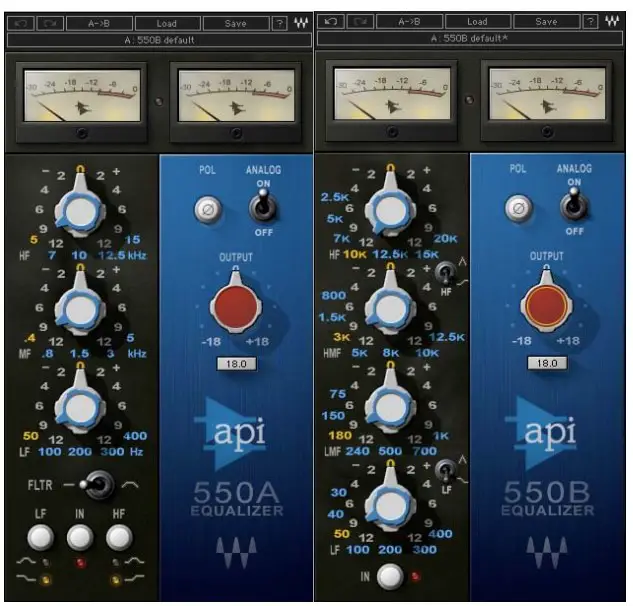This screenshot has height=606, width=633.
Task: Click the undo arrow in the 550B toolbar
Action: click(x=331, y=21)
